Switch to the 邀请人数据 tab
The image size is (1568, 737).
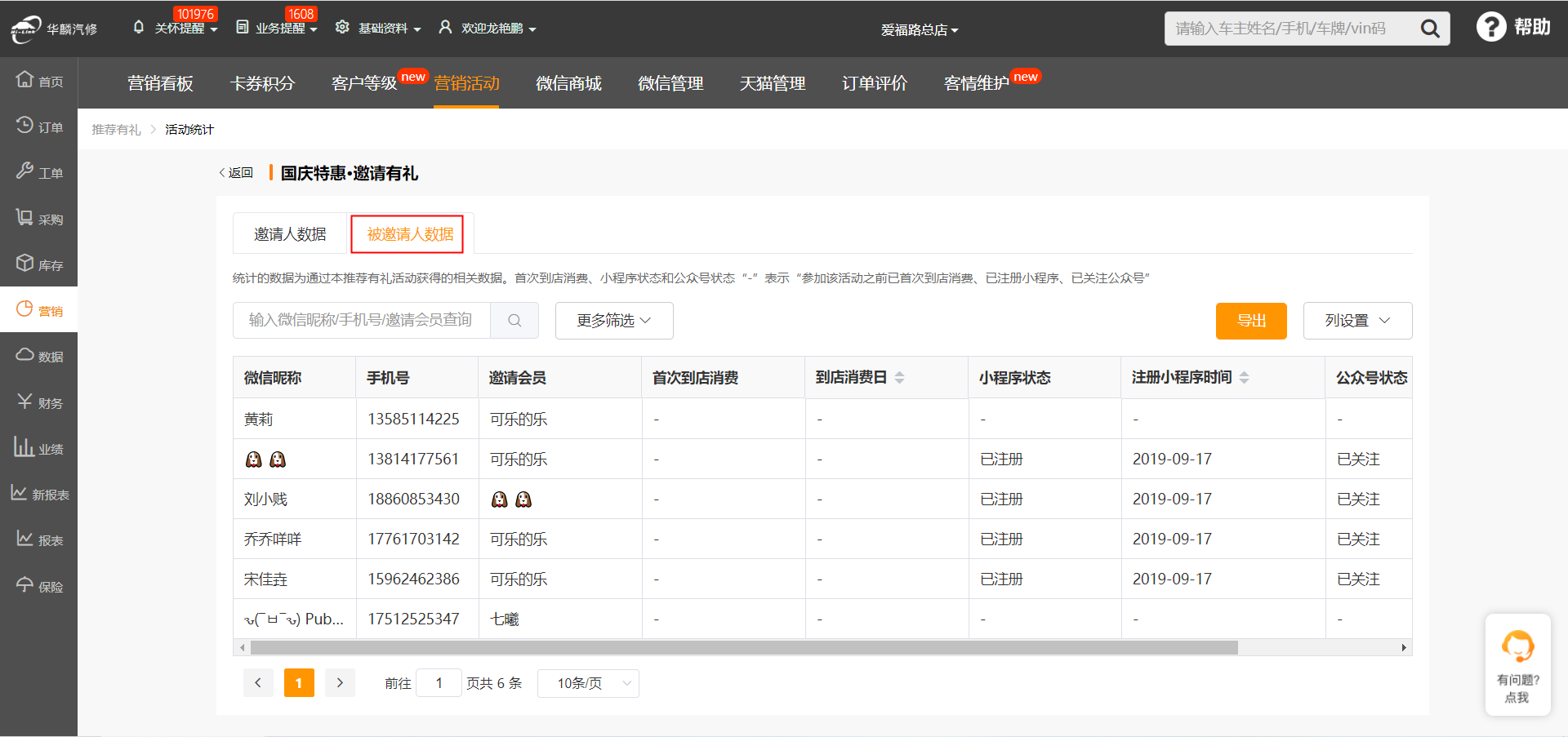click(x=290, y=234)
